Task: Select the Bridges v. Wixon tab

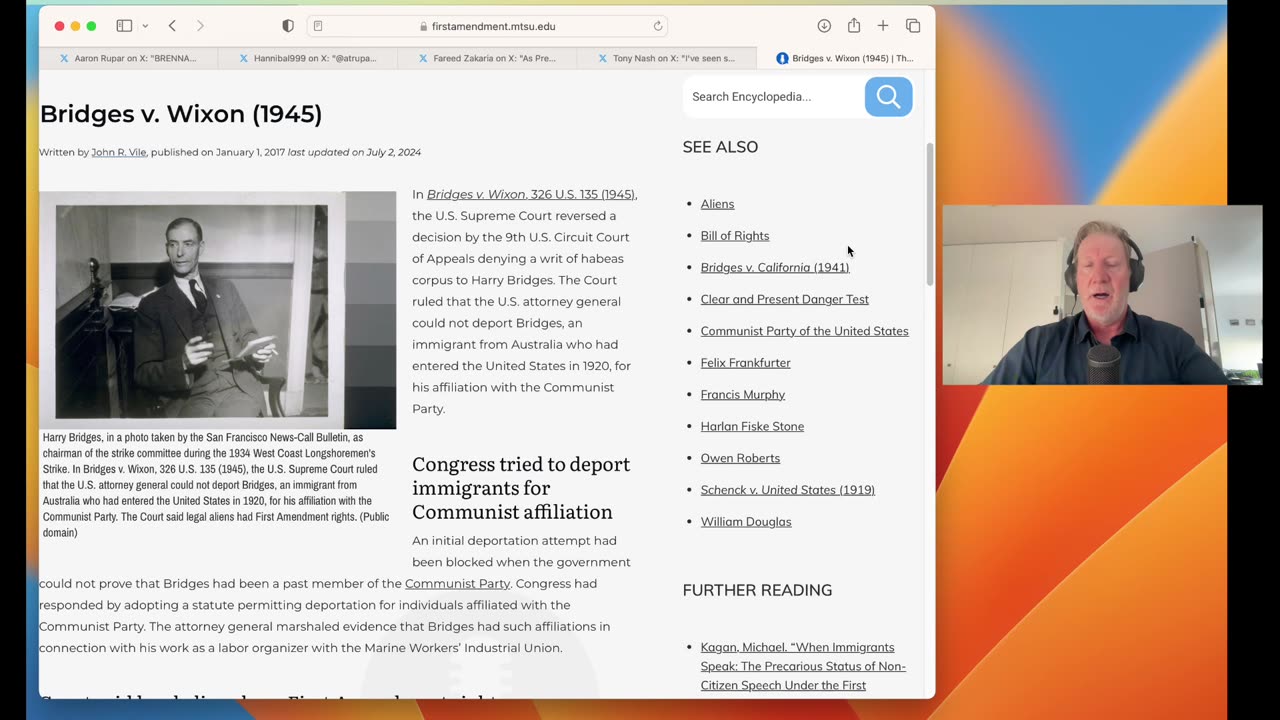Action: [845, 58]
